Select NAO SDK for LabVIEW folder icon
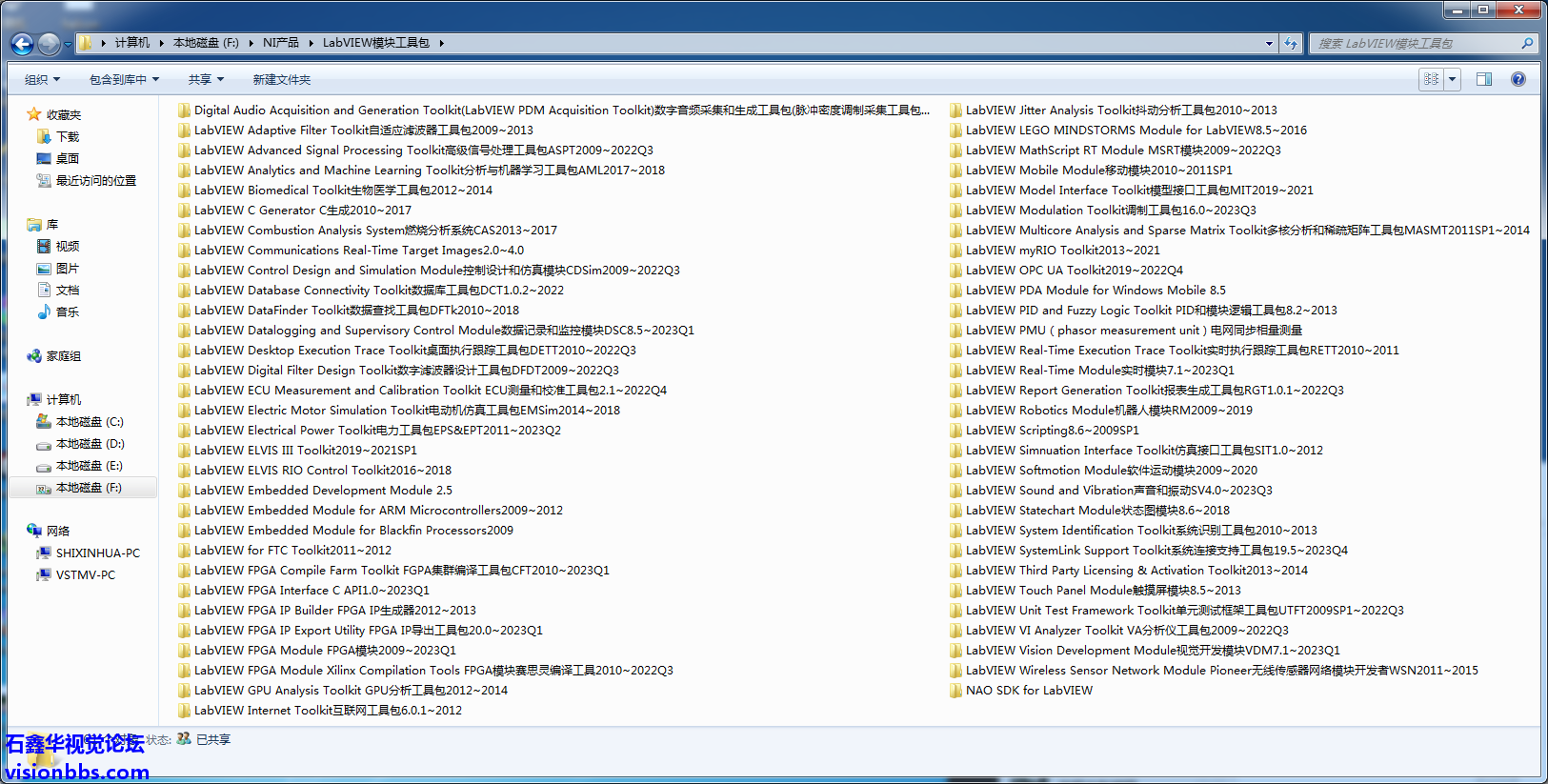The height and width of the screenshot is (784, 1548). tap(956, 690)
